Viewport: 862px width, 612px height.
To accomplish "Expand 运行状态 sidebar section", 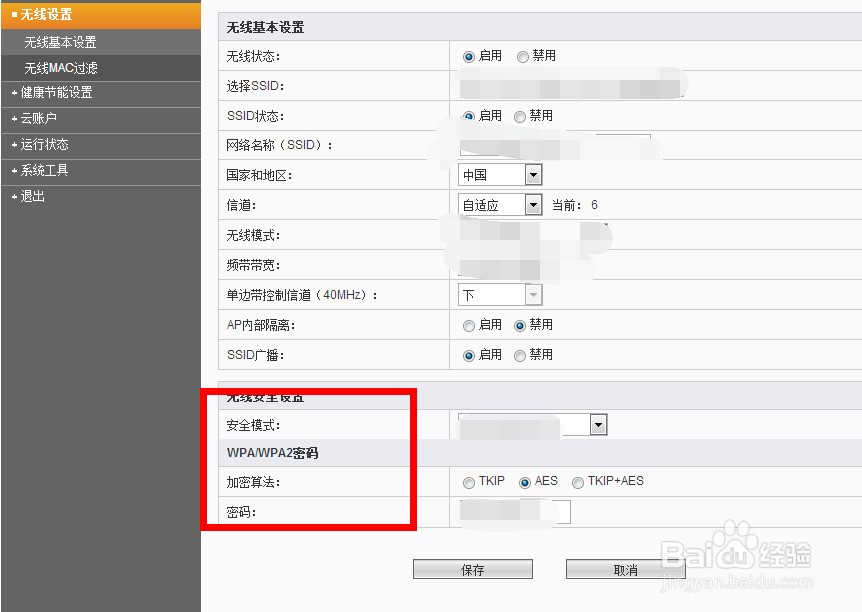I will [x=45, y=145].
